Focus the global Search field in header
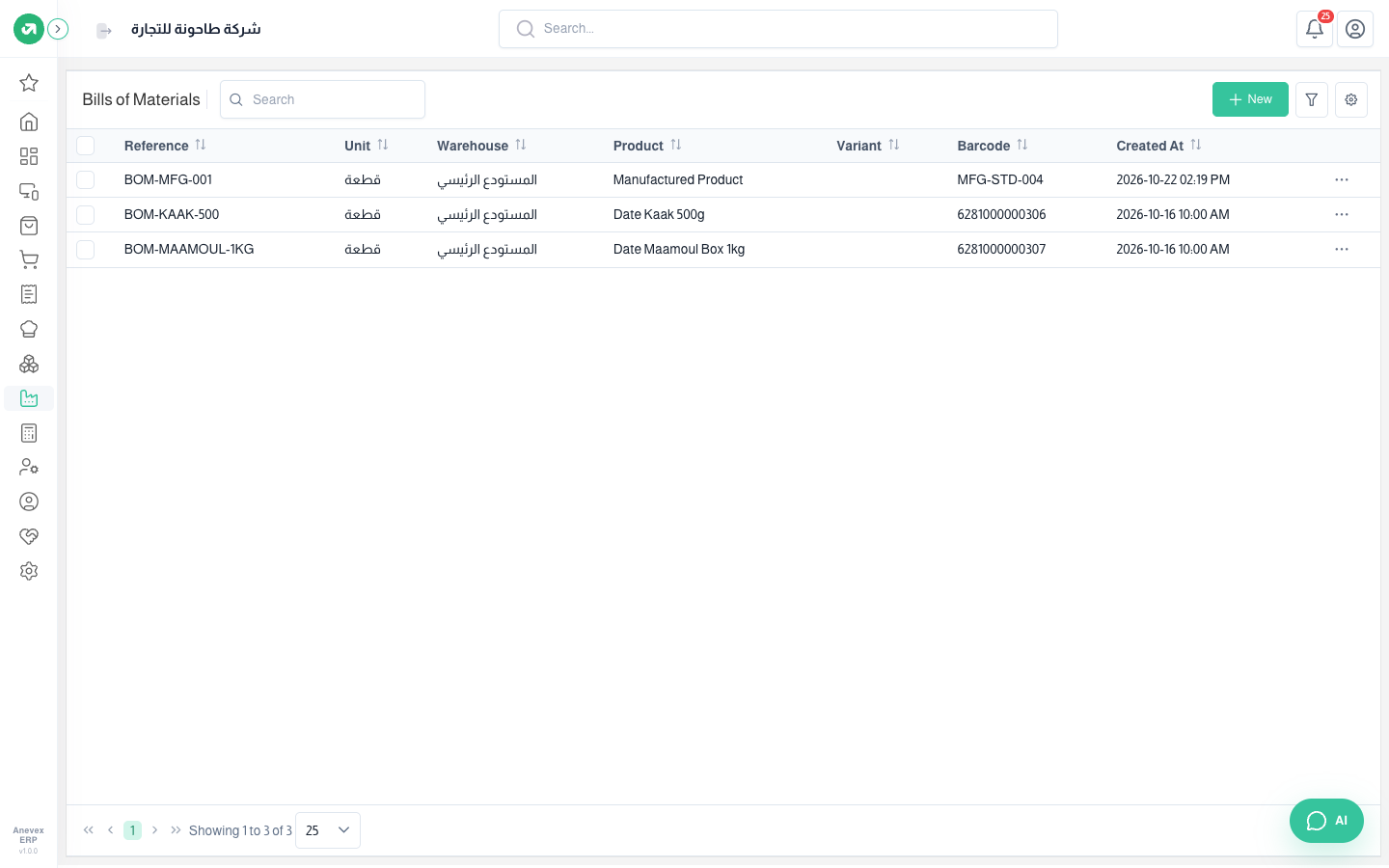This screenshot has width=1389, height=868. (778, 29)
